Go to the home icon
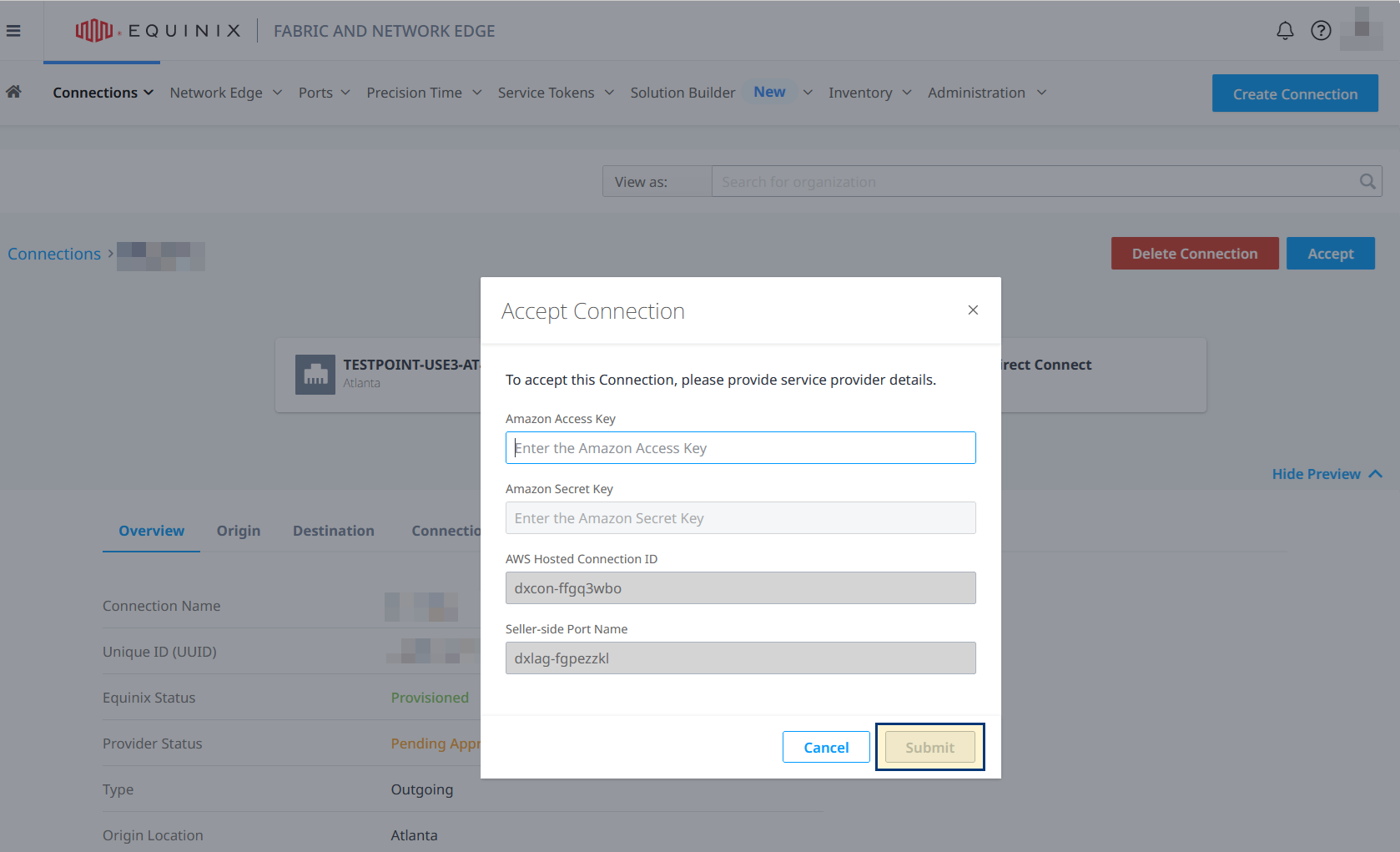The image size is (1400, 852). [13, 92]
